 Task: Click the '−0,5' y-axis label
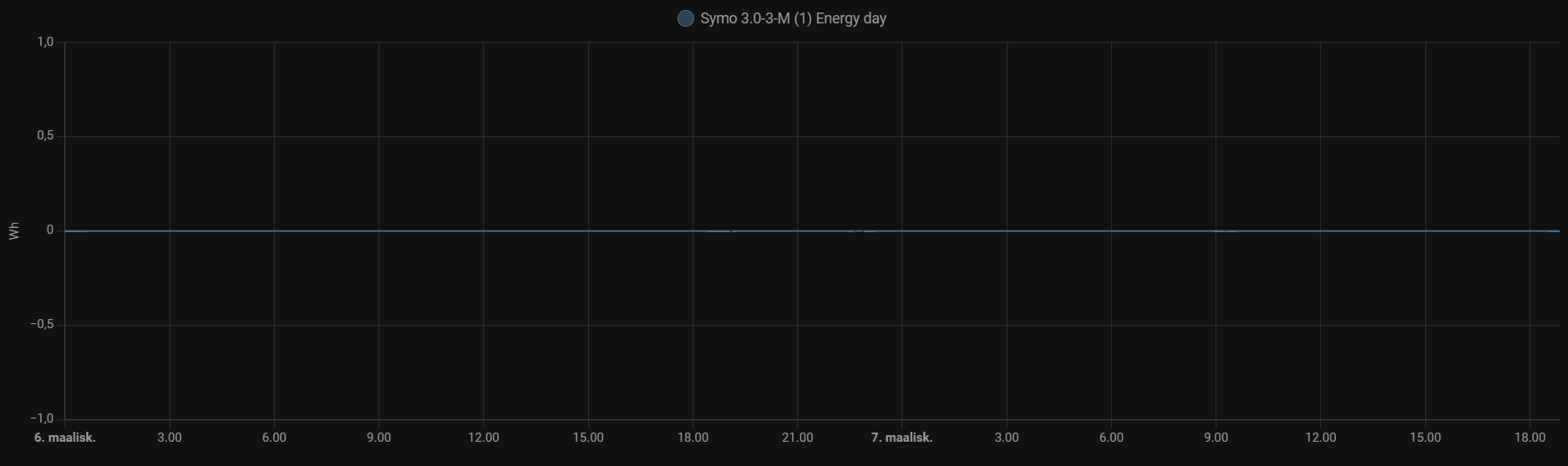(x=42, y=325)
